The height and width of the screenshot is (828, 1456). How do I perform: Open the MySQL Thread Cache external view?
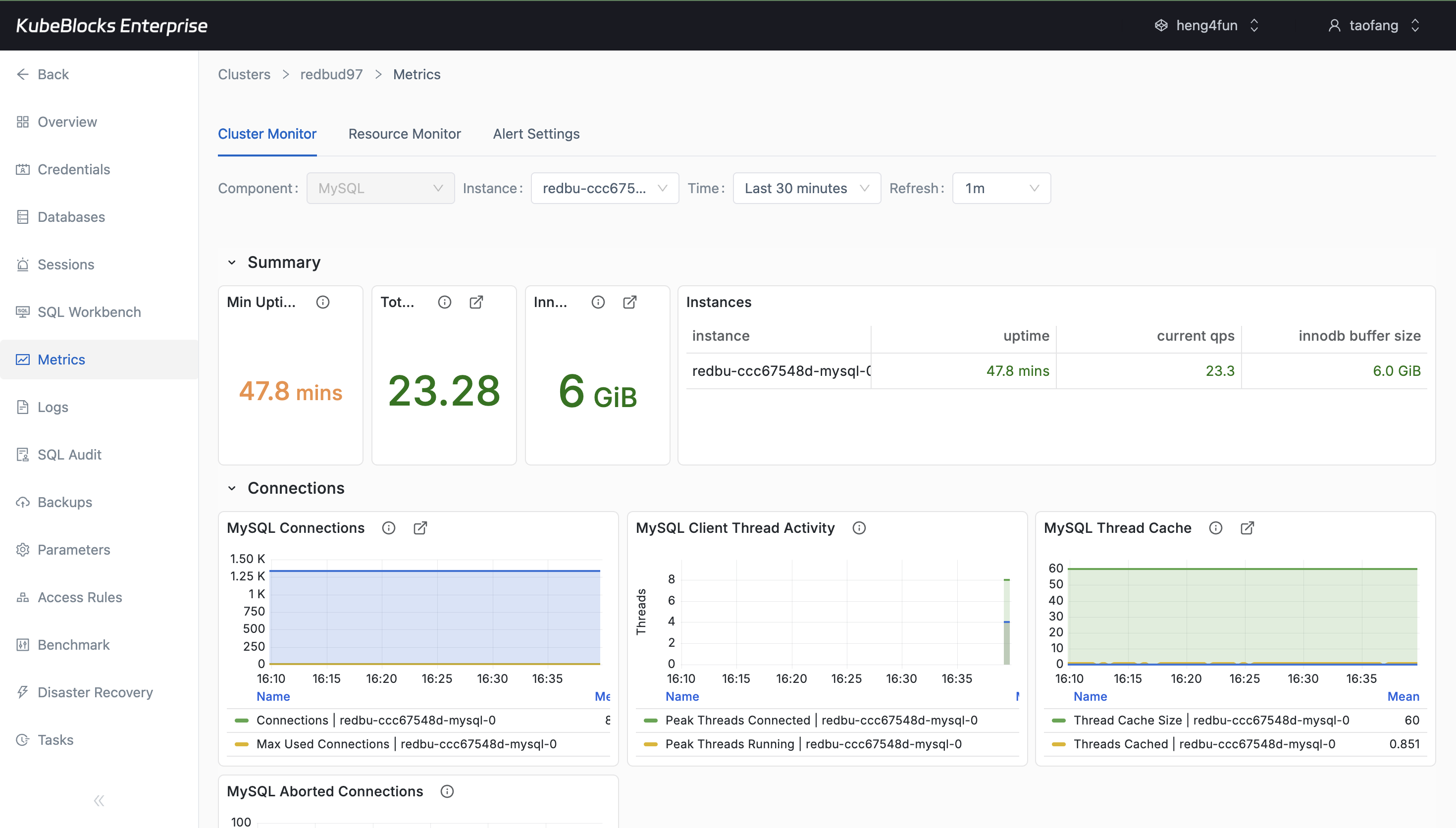tap(1247, 528)
